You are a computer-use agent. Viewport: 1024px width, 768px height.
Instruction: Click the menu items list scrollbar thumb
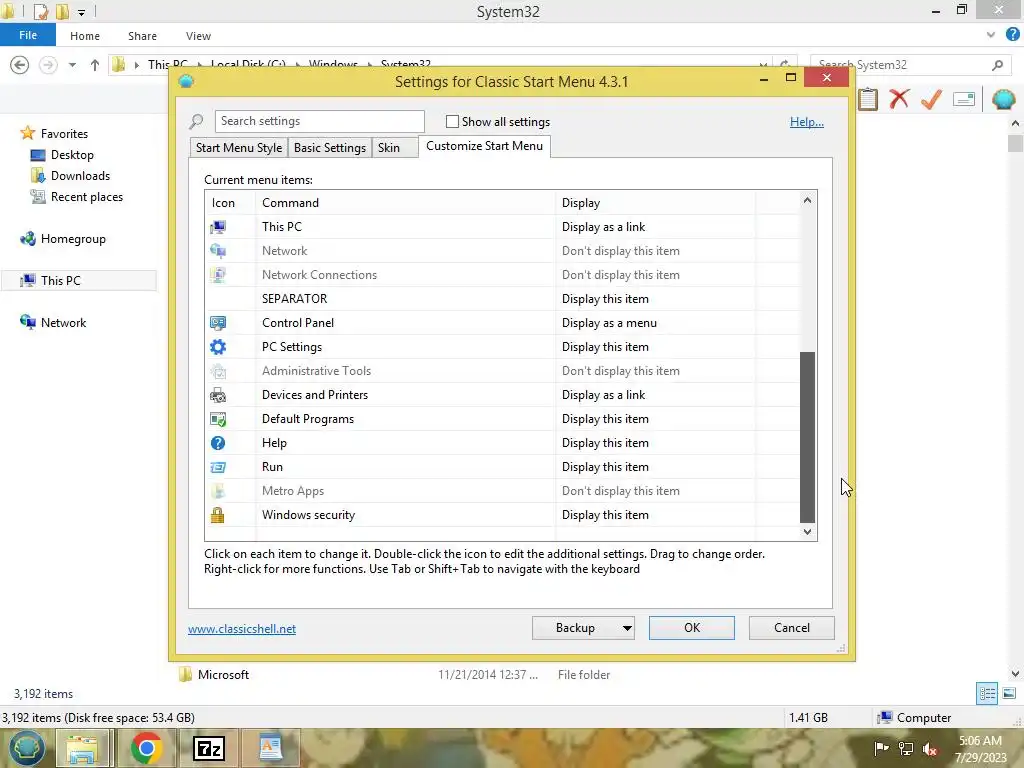pos(807,438)
